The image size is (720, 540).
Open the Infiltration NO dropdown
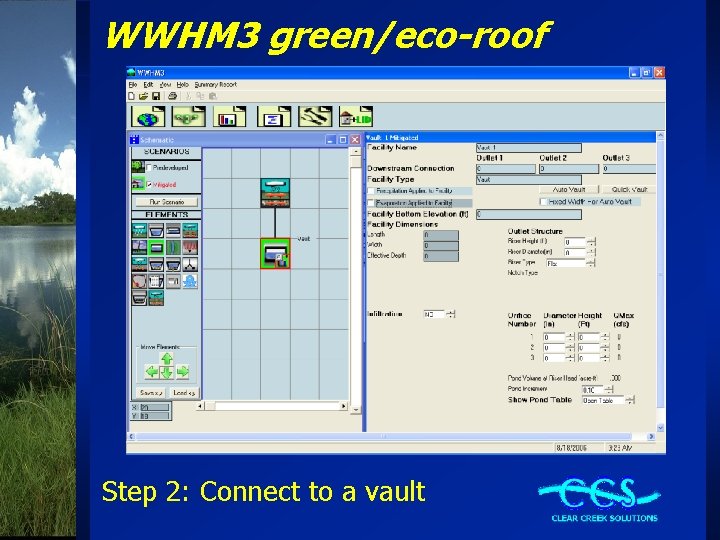[x=451, y=314]
